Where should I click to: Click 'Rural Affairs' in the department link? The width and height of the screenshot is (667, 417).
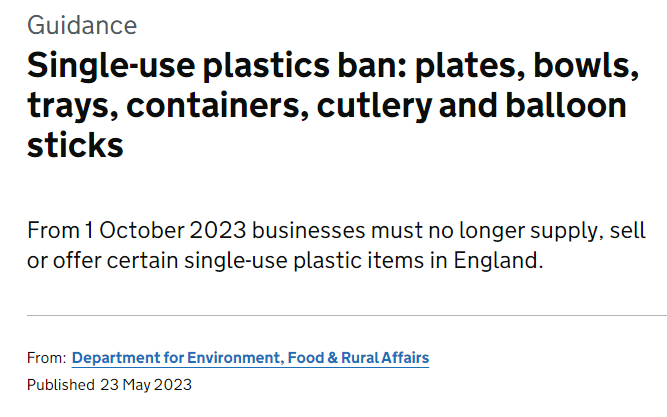(x=385, y=358)
